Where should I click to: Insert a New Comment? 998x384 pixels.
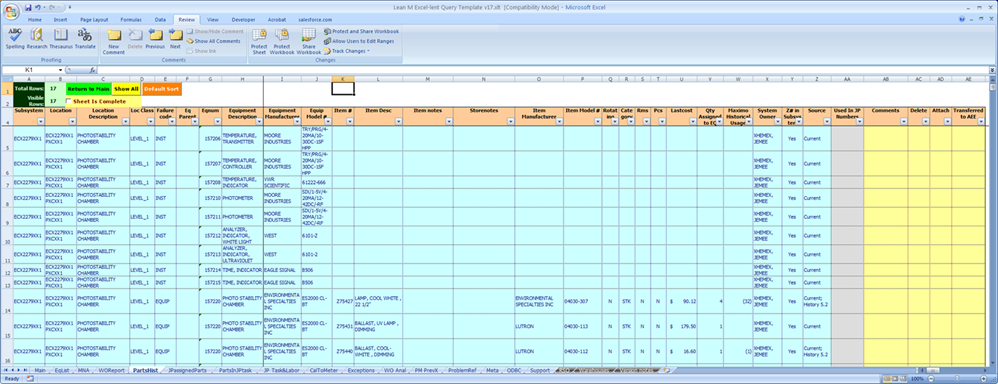pyautogui.click(x=113, y=41)
